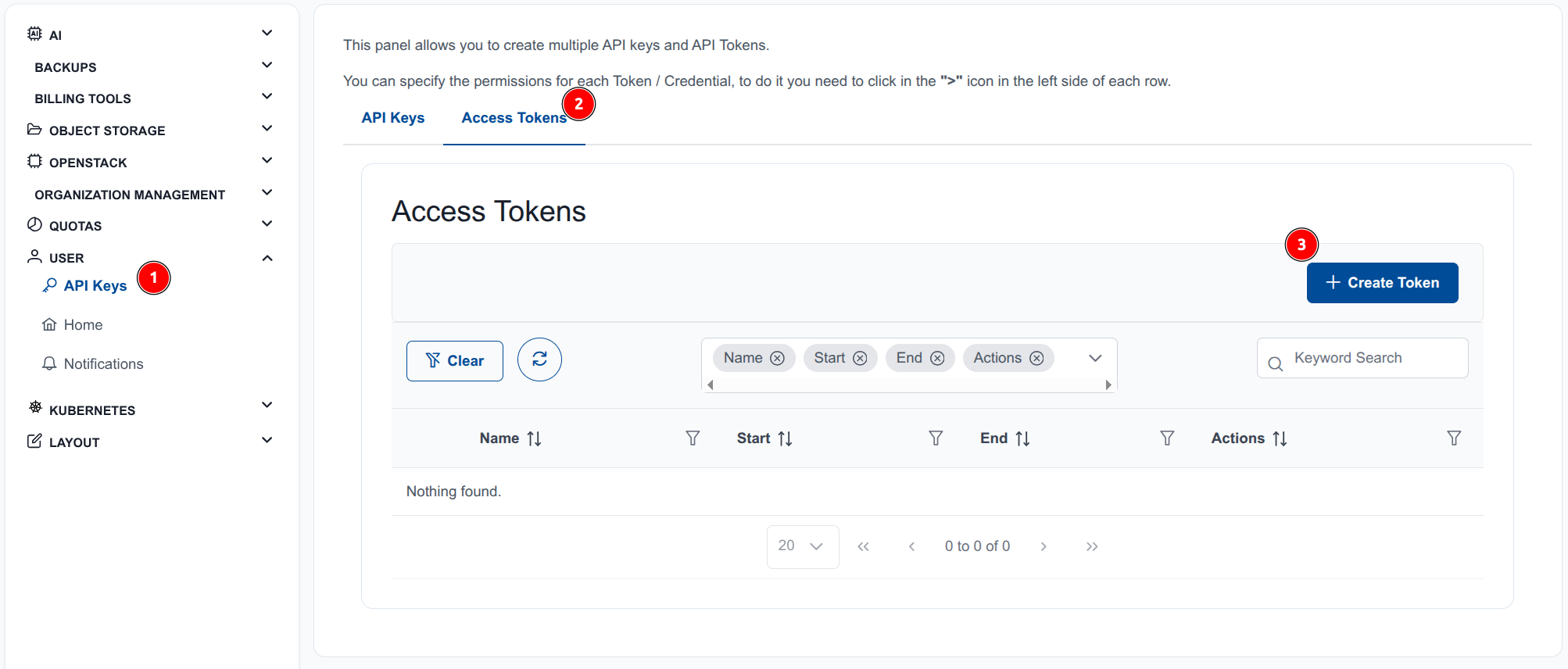
Task: Switch to the API Keys tab
Action: pyautogui.click(x=393, y=118)
